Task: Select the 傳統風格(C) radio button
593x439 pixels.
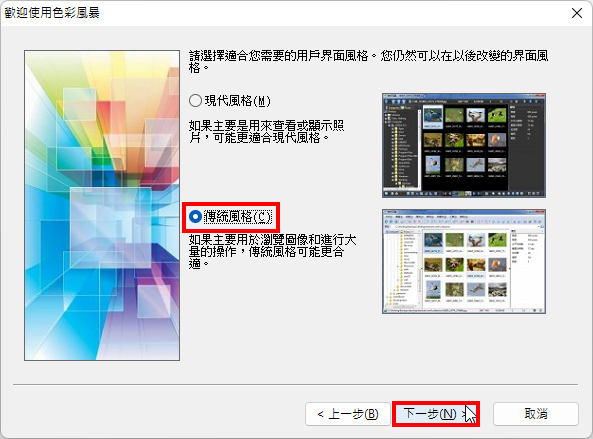Action: (195, 217)
